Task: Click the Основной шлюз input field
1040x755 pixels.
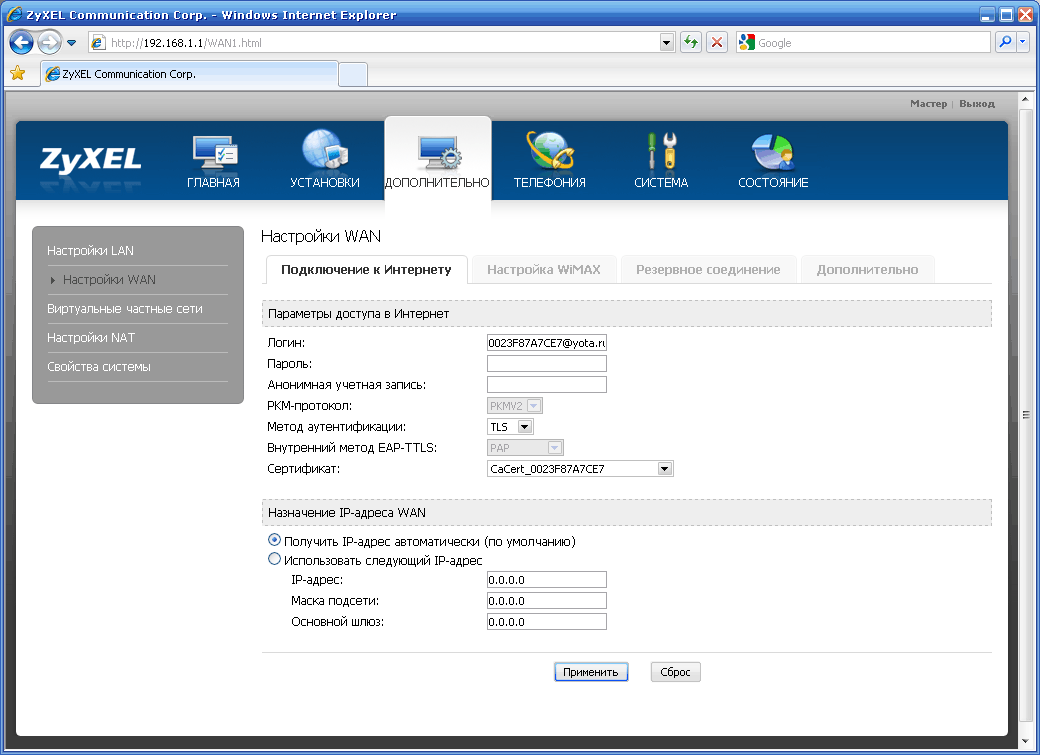Action: click(x=547, y=622)
